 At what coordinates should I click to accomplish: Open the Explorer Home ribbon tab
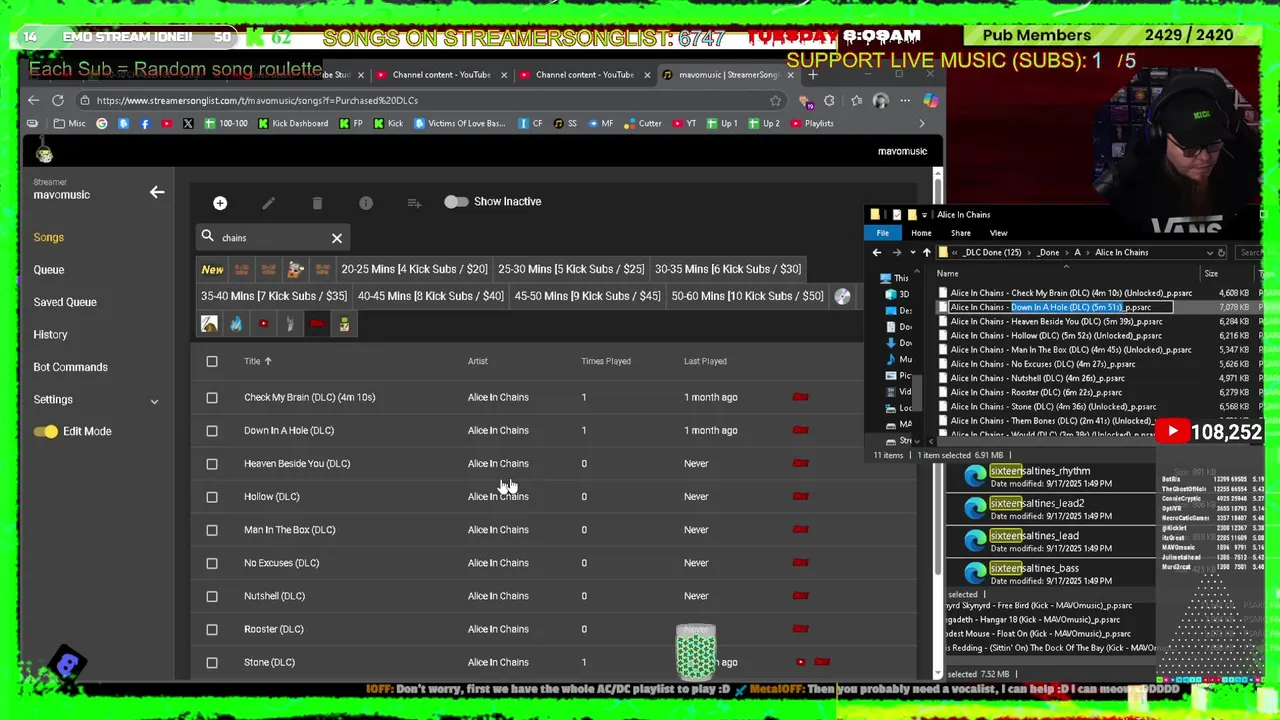(x=921, y=233)
